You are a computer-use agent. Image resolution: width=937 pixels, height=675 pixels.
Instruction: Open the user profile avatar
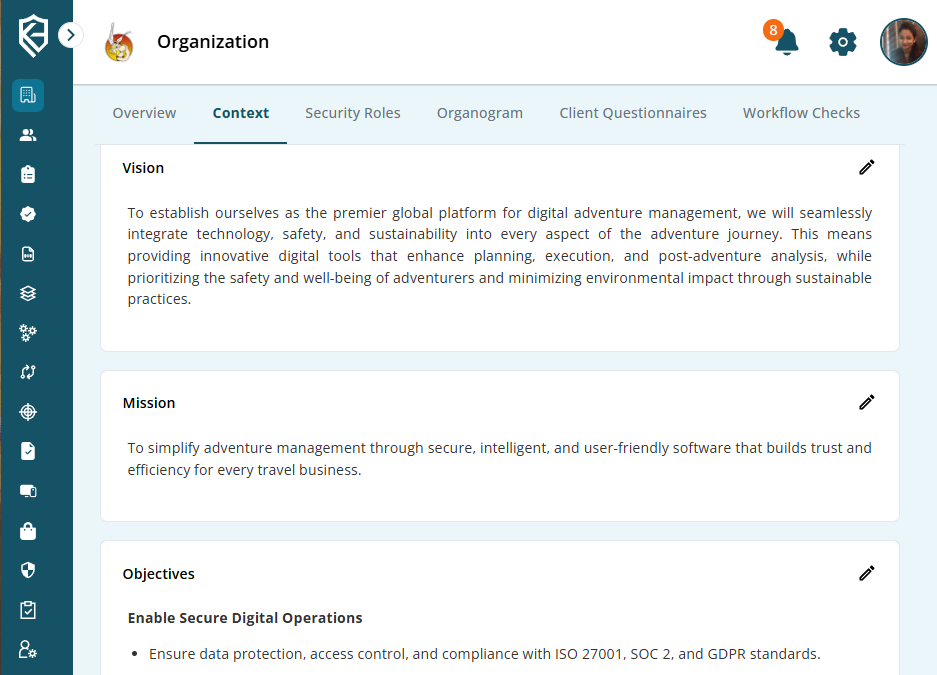[x=903, y=41]
